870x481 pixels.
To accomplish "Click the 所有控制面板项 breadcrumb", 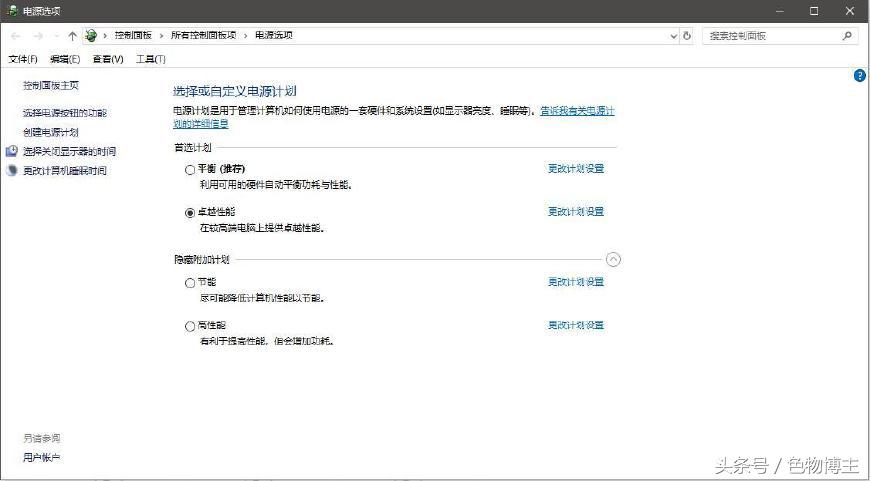I will (x=204, y=35).
